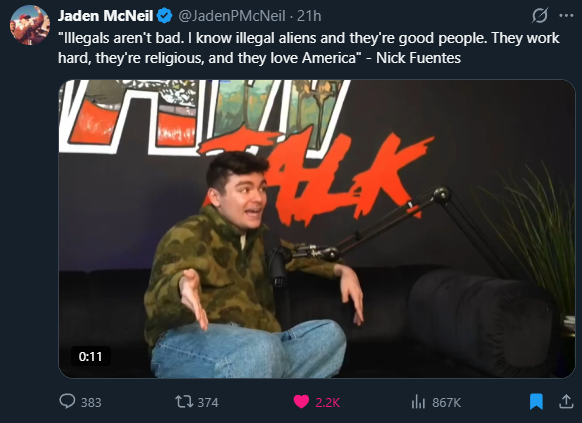Click the Jaden McNeil display name

[x=105, y=16]
